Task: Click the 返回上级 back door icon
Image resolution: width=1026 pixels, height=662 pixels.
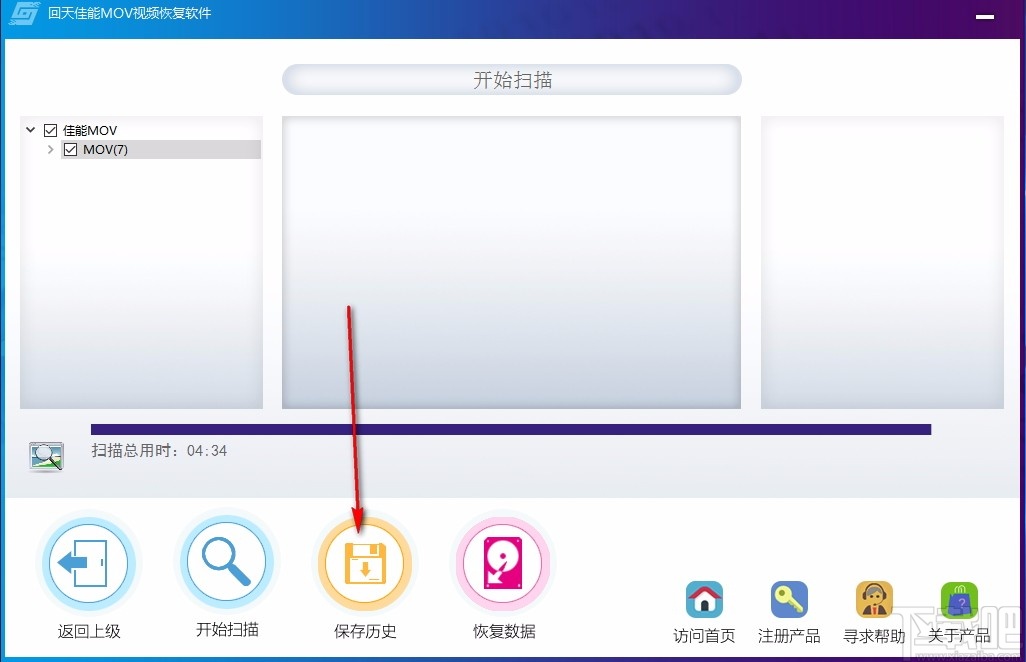Action: pos(88,563)
